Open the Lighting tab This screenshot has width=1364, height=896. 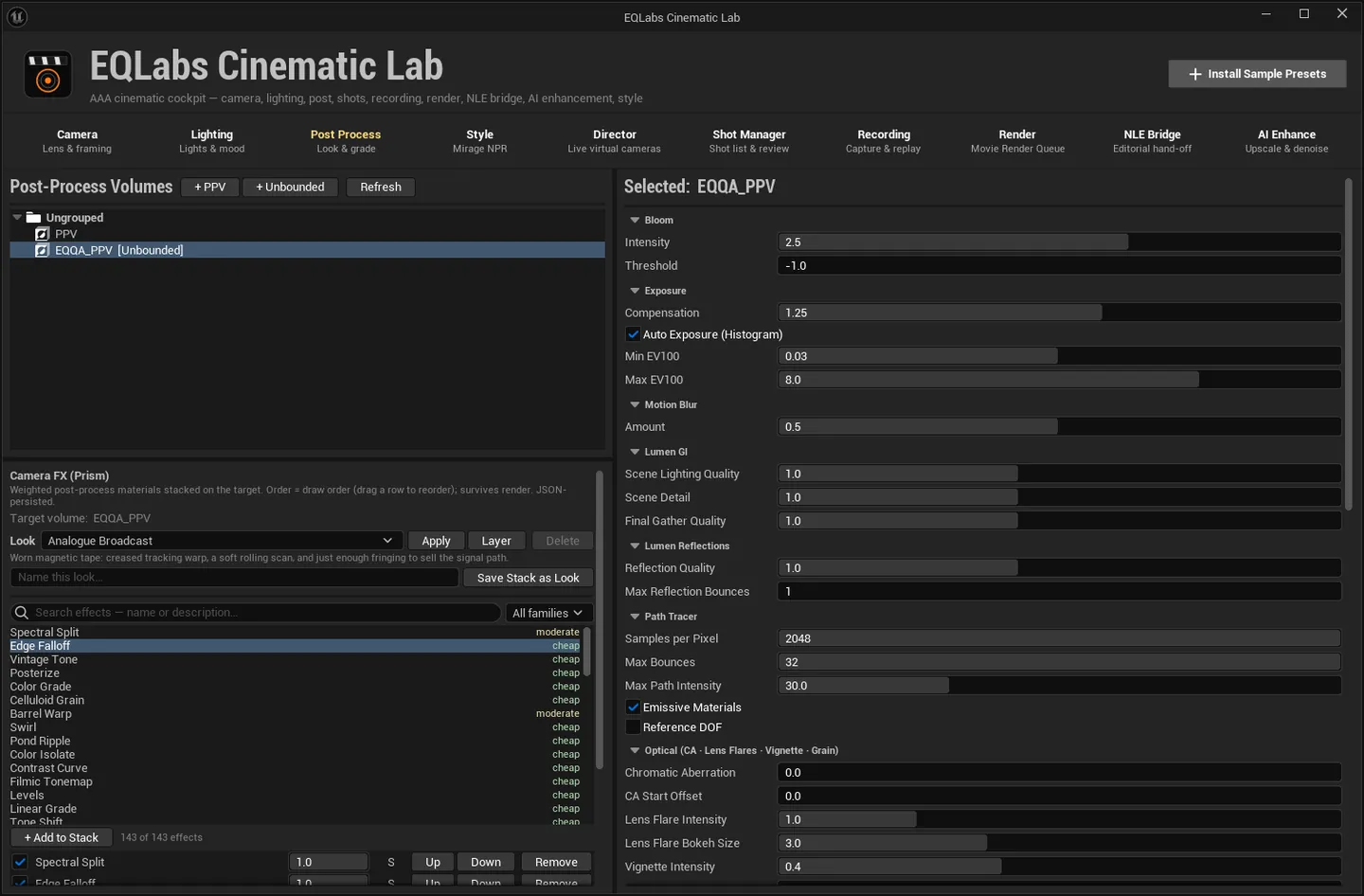coord(211,141)
